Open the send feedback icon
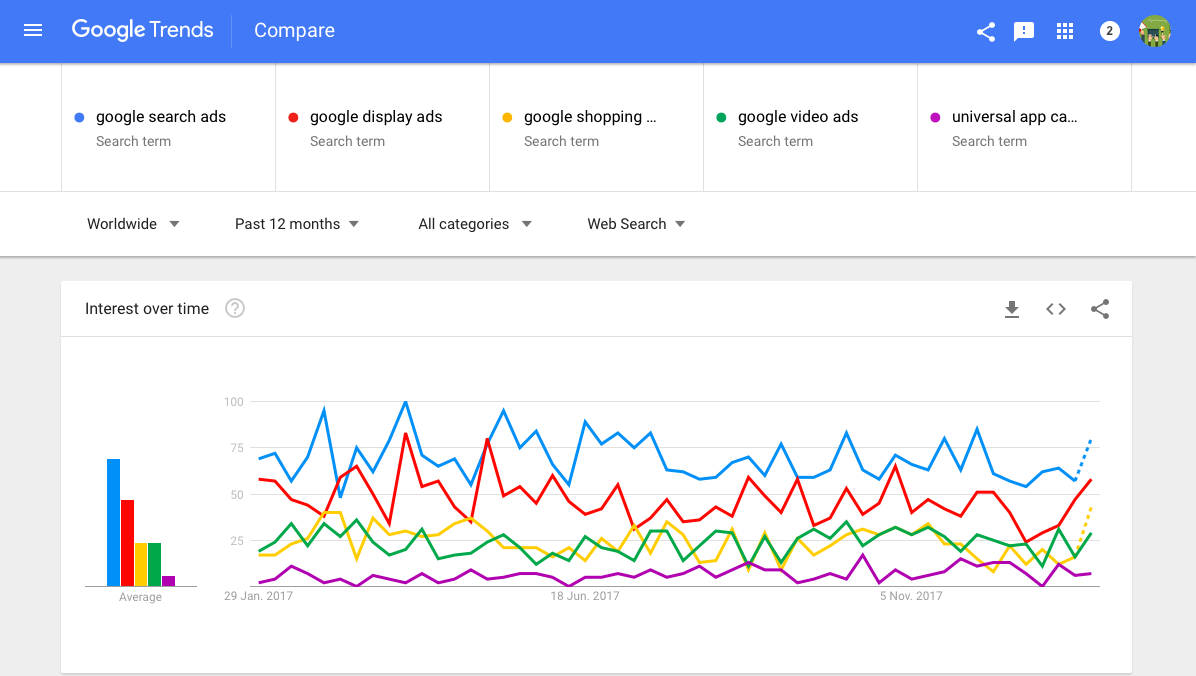 click(x=1024, y=31)
